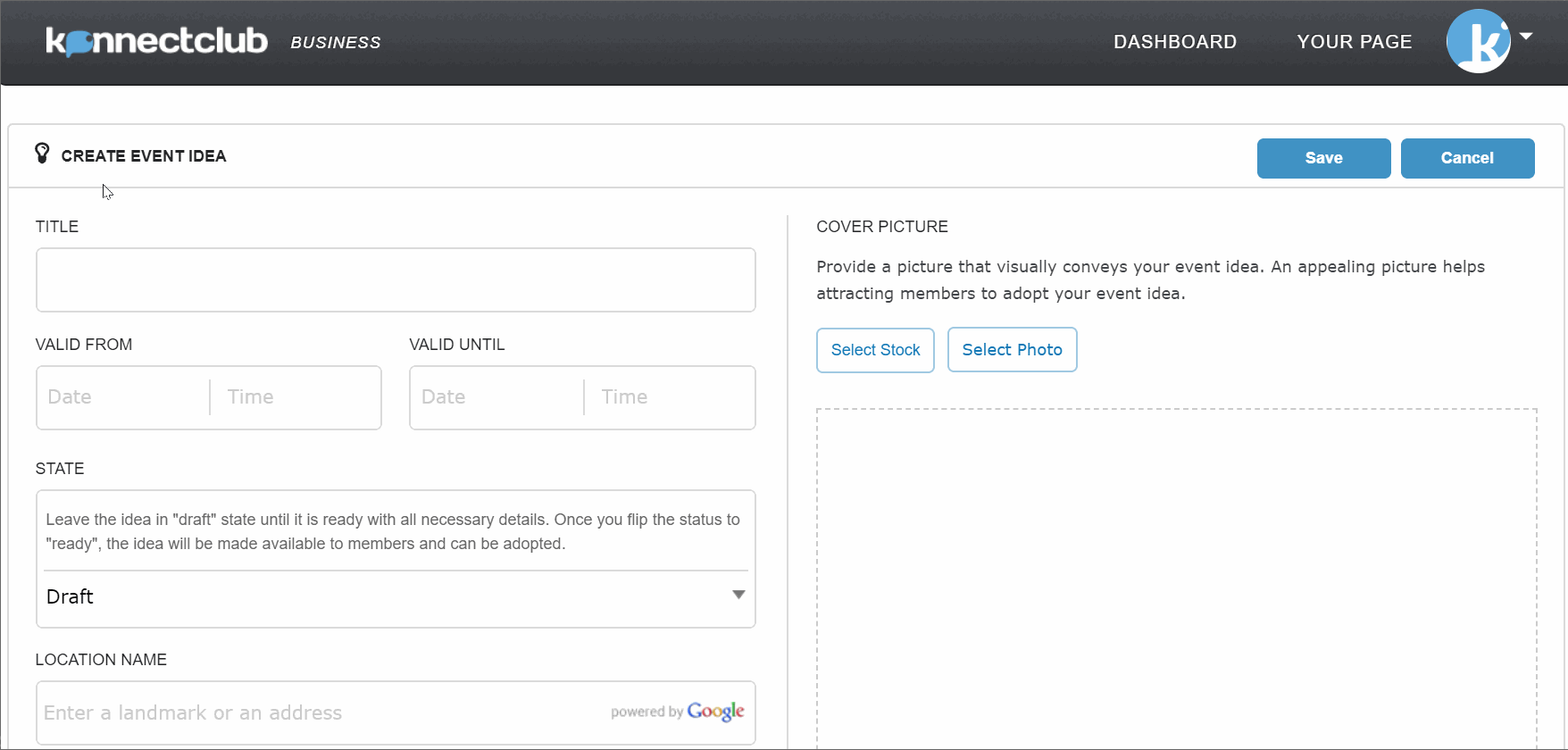Click the lightbulb icon beside Create Event Idea
1568x750 pixels.
coord(42,154)
